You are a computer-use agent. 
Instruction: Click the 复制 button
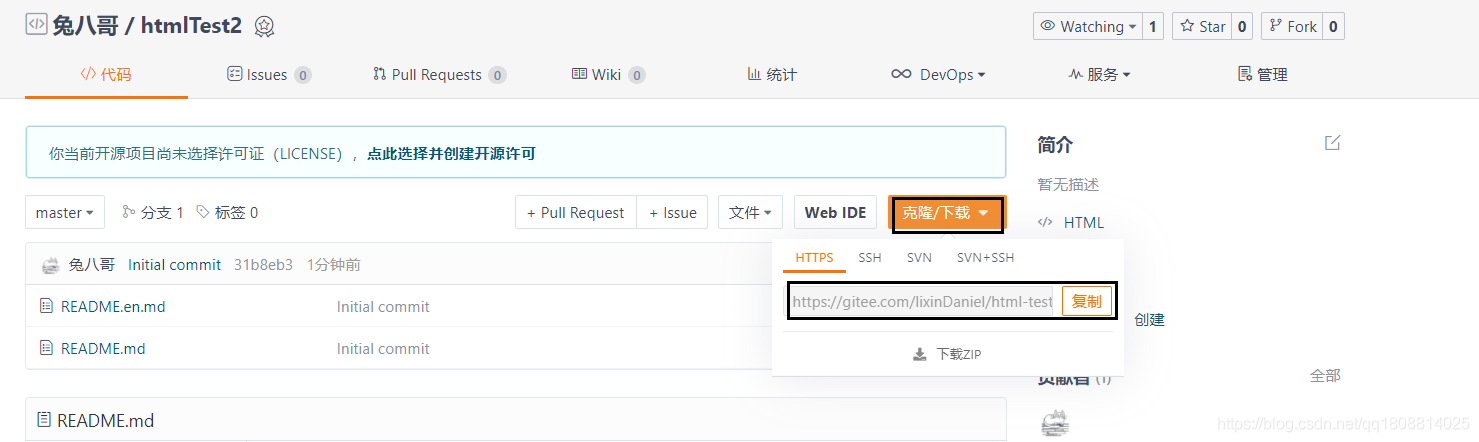1087,301
